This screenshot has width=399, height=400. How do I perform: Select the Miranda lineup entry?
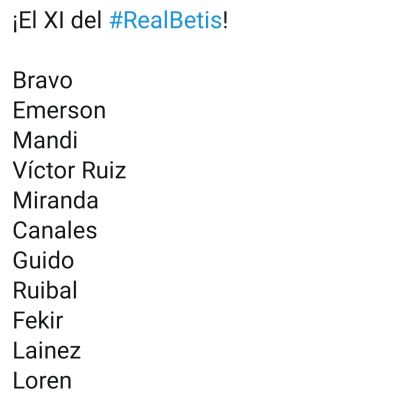[56, 201]
